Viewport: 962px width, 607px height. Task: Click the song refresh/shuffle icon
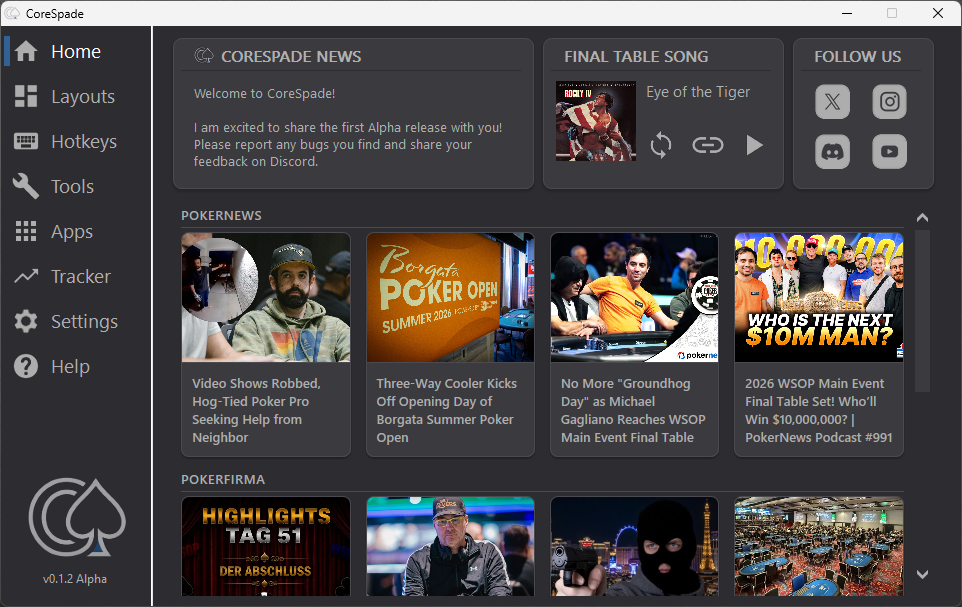[x=661, y=145]
